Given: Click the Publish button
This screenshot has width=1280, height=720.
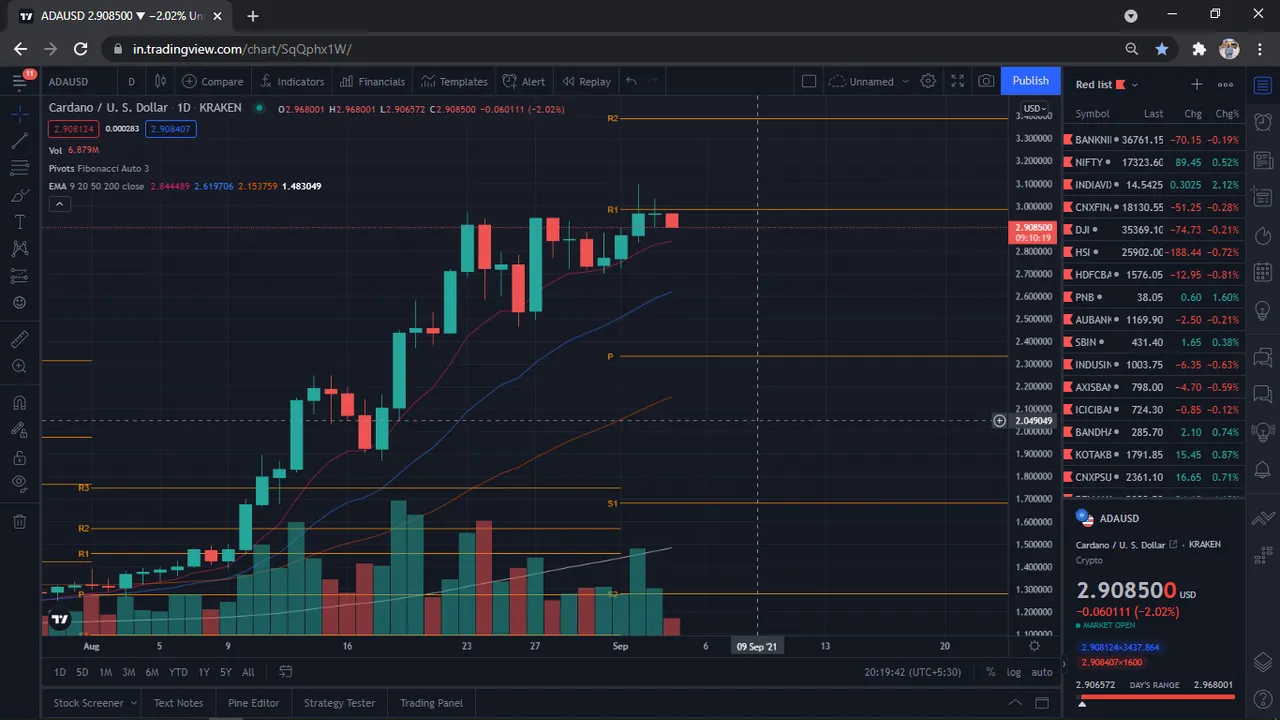Looking at the screenshot, I should click(x=1030, y=81).
